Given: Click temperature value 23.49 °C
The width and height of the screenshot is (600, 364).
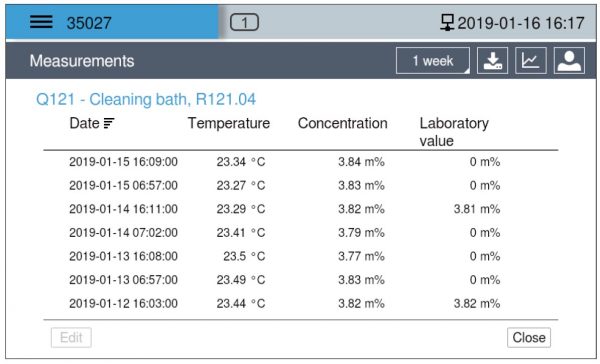Looking at the screenshot, I should click(x=241, y=280).
